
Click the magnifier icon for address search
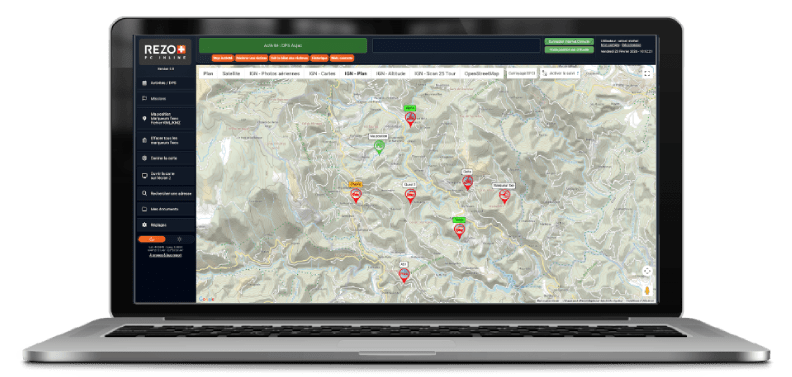[144, 194]
